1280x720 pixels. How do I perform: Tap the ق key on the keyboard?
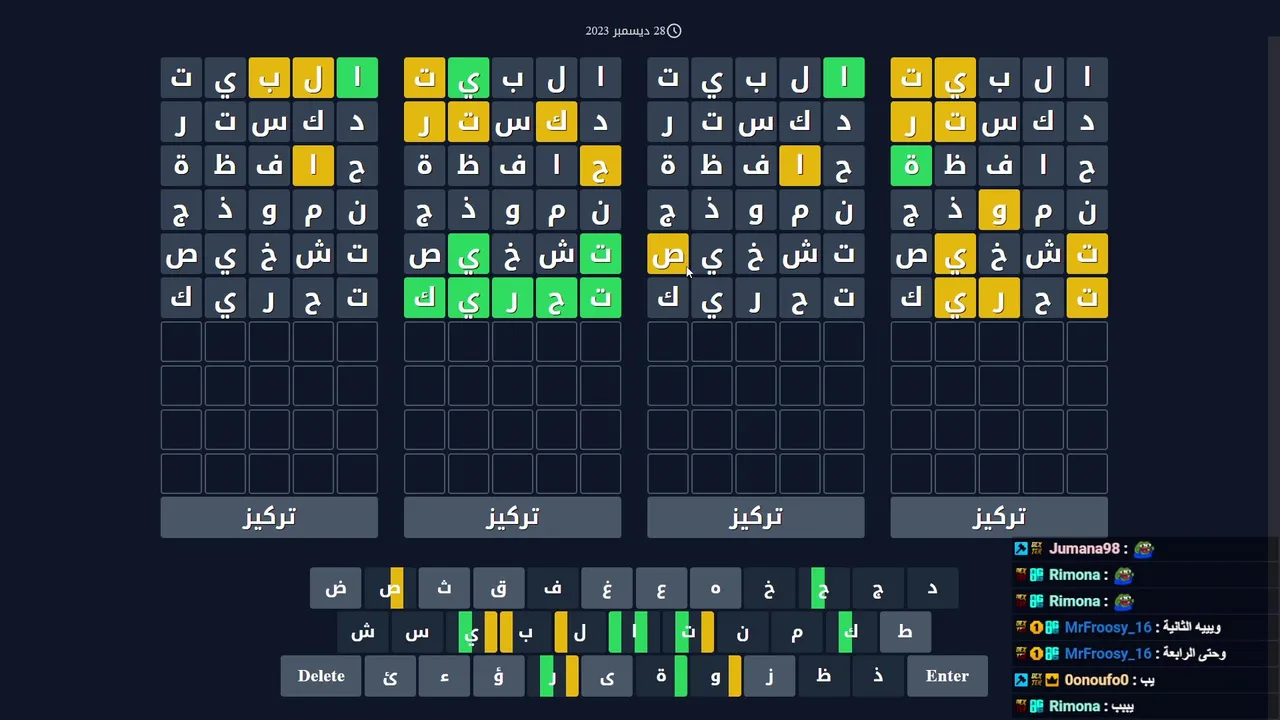click(x=498, y=588)
